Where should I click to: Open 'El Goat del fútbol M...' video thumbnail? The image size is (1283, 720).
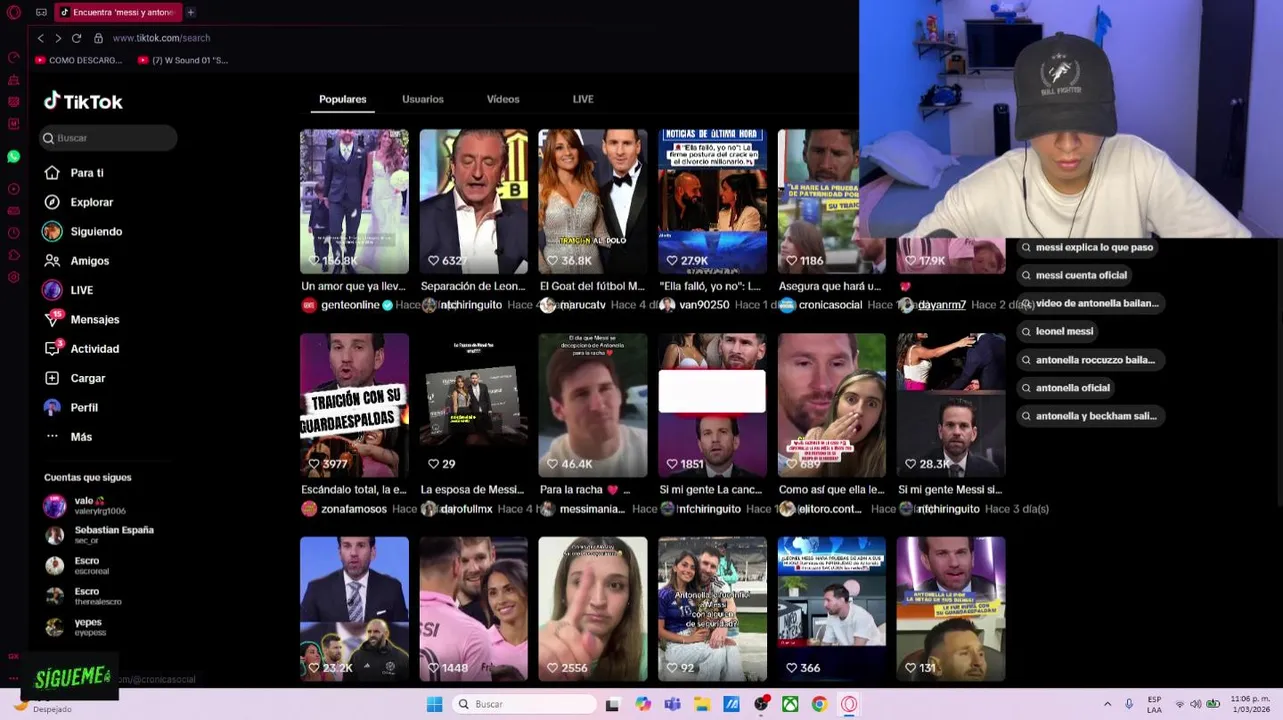click(x=592, y=201)
